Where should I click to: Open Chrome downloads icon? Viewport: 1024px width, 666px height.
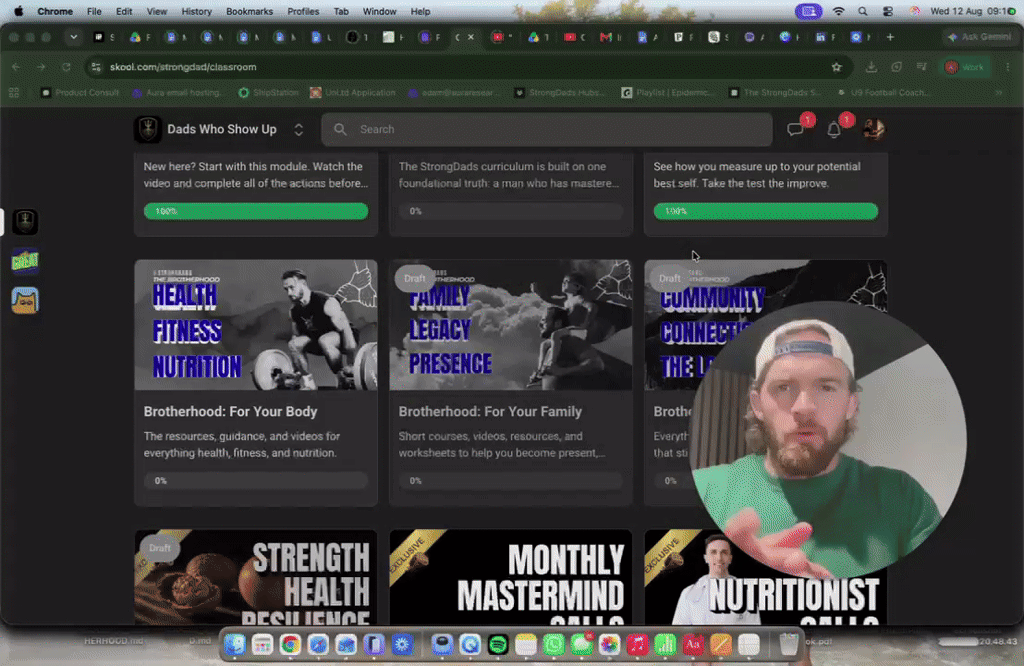[871, 67]
